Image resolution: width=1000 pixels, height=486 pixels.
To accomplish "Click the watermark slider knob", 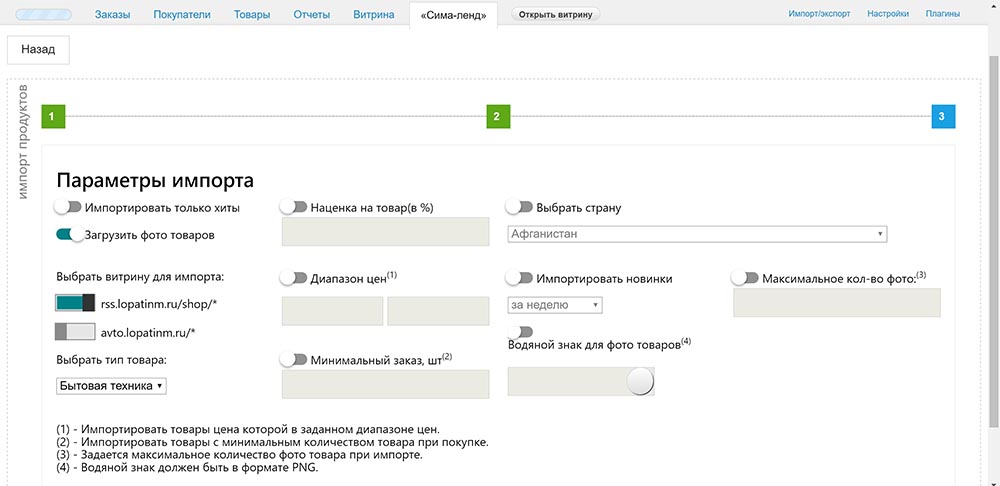I will 639,381.
